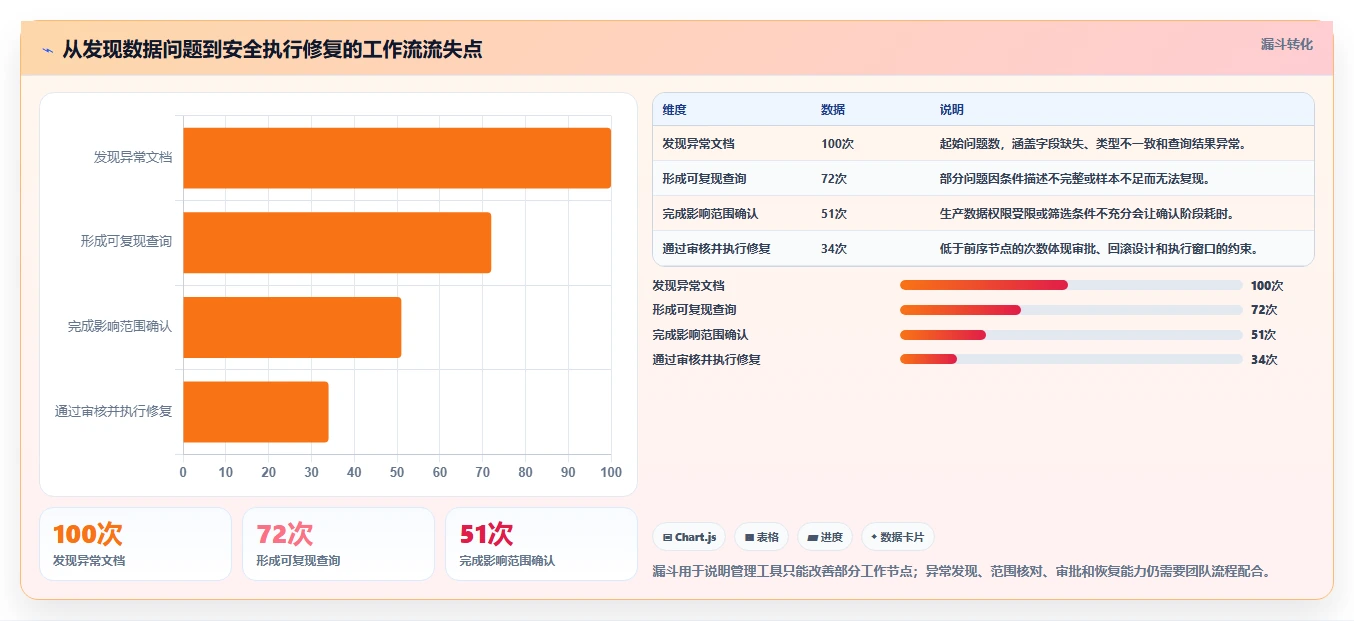The width and height of the screenshot is (1354, 621).
Task: Click the footer note beginning 漏斗用于说明
Action: click(961, 571)
